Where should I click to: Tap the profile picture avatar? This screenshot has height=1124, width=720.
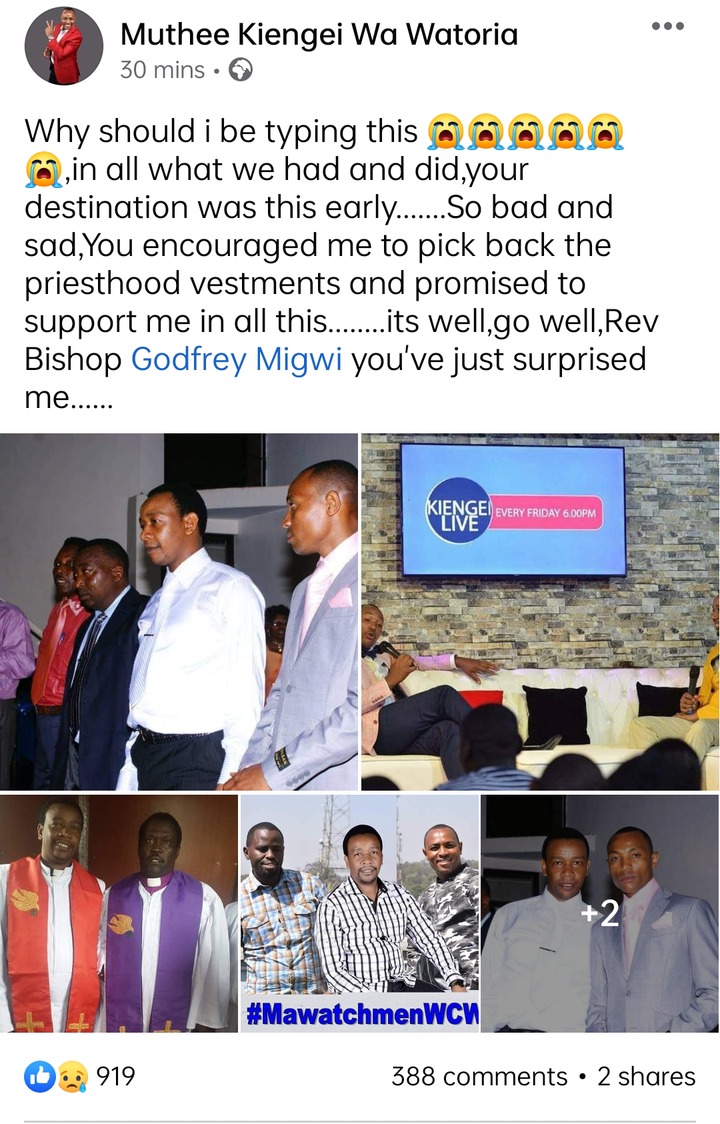coord(64,46)
